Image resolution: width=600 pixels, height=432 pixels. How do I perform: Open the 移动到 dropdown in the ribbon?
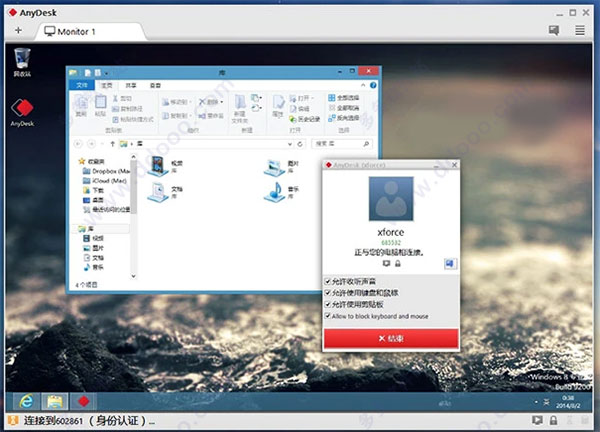click(x=176, y=102)
